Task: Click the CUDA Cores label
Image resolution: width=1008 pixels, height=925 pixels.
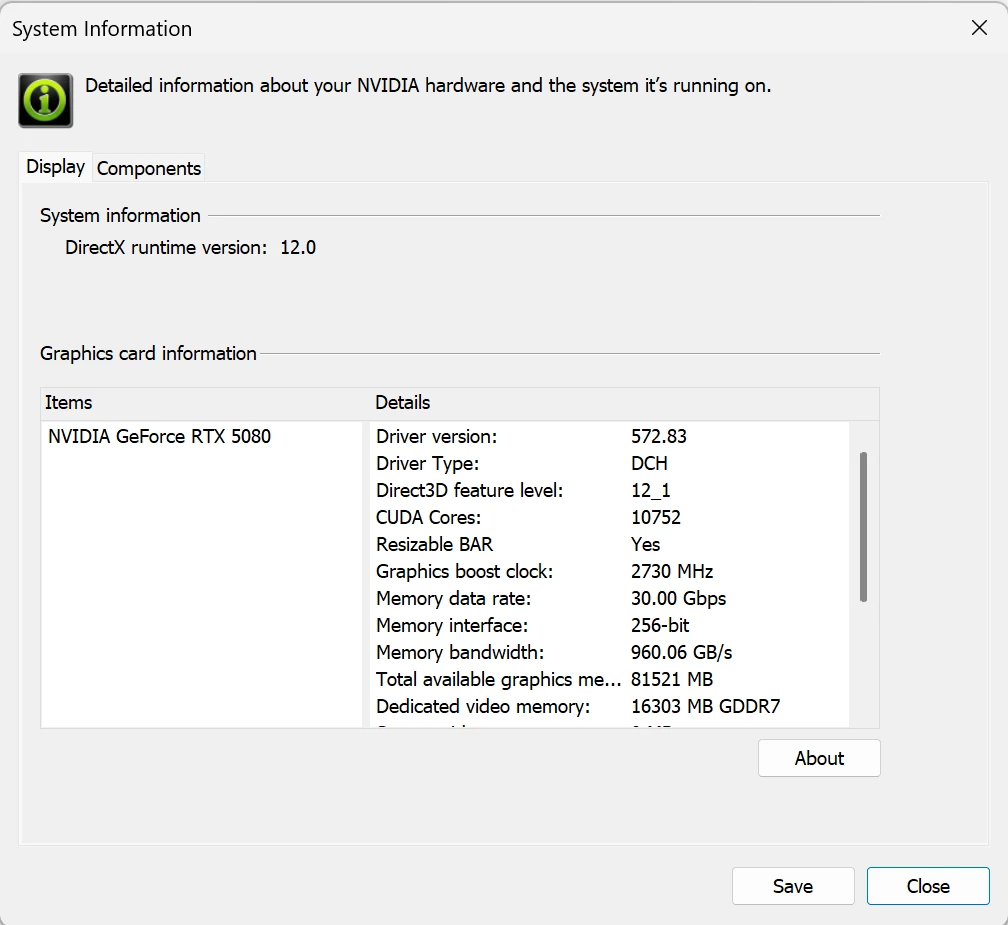Action: 428,517
